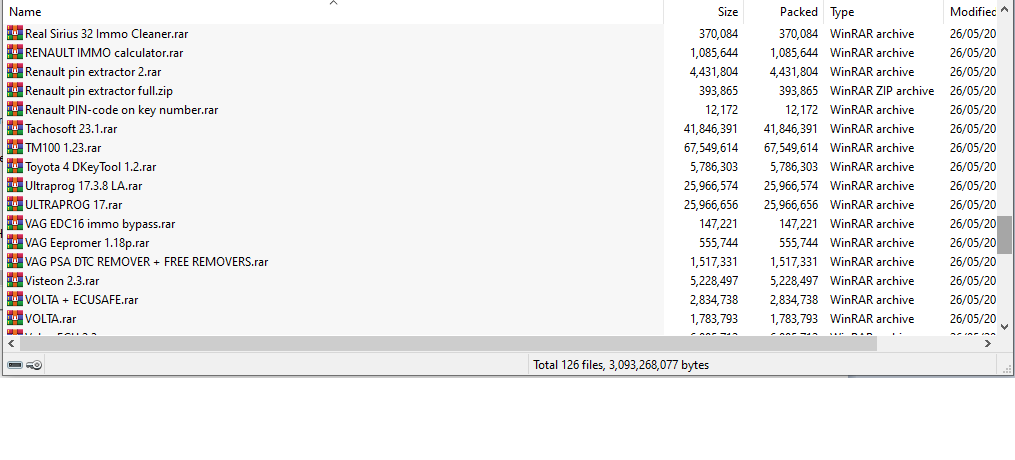Image resolution: width=1015 pixels, height=460 pixels.
Task: Click packed value 1,783,793 for VOLTA.rar
Action: [x=794, y=319]
